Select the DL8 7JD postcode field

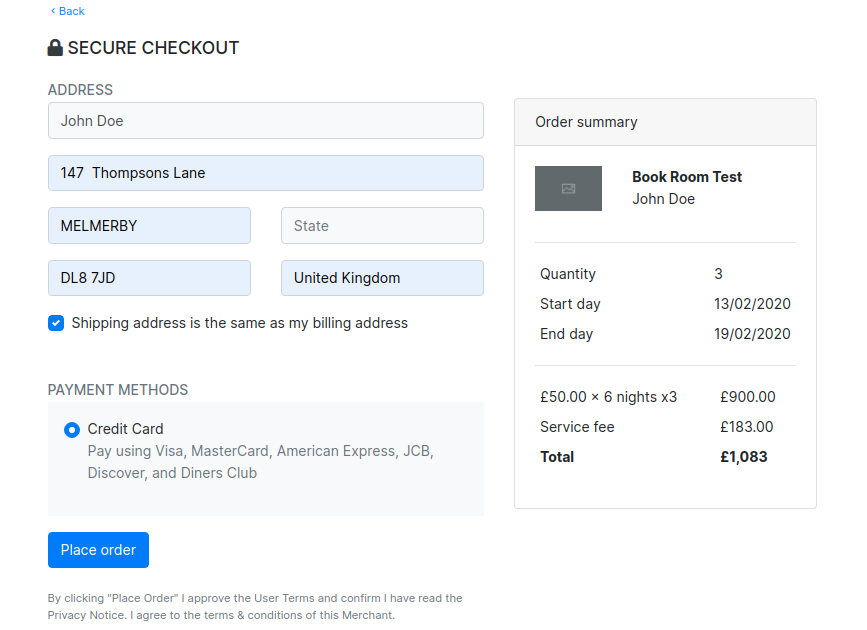coord(149,278)
